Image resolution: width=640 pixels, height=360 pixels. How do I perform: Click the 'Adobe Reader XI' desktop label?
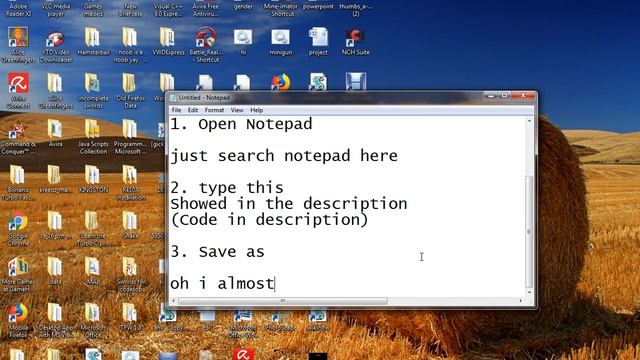point(18,10)
